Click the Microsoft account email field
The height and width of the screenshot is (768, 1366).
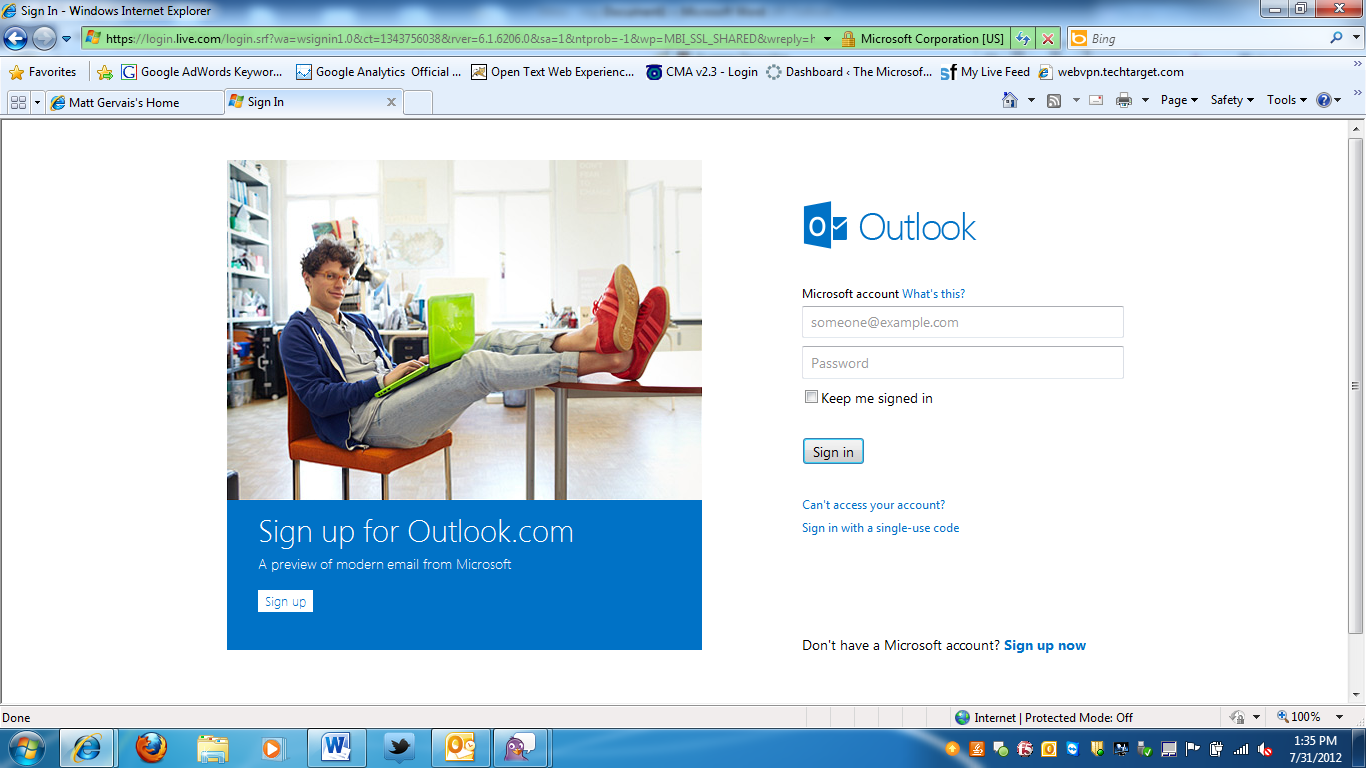(963, 322)
